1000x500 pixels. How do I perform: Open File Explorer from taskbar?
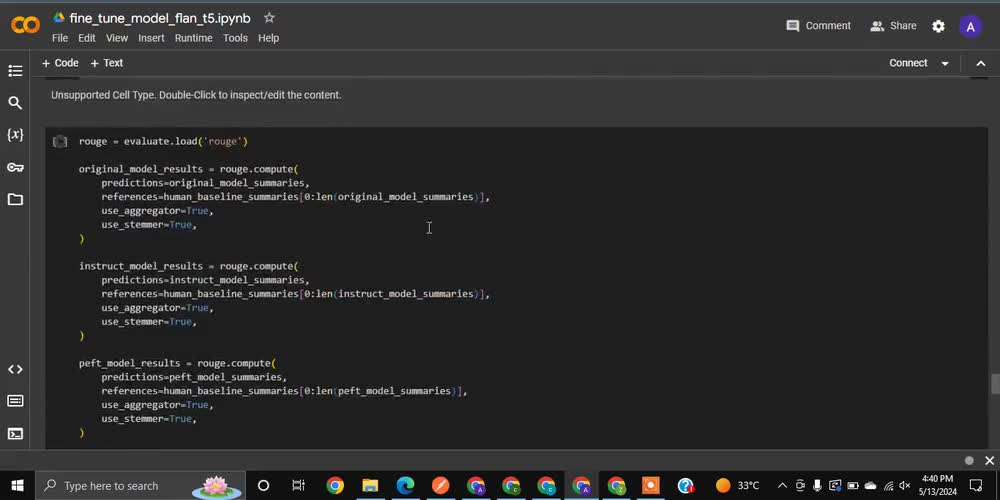370,486
